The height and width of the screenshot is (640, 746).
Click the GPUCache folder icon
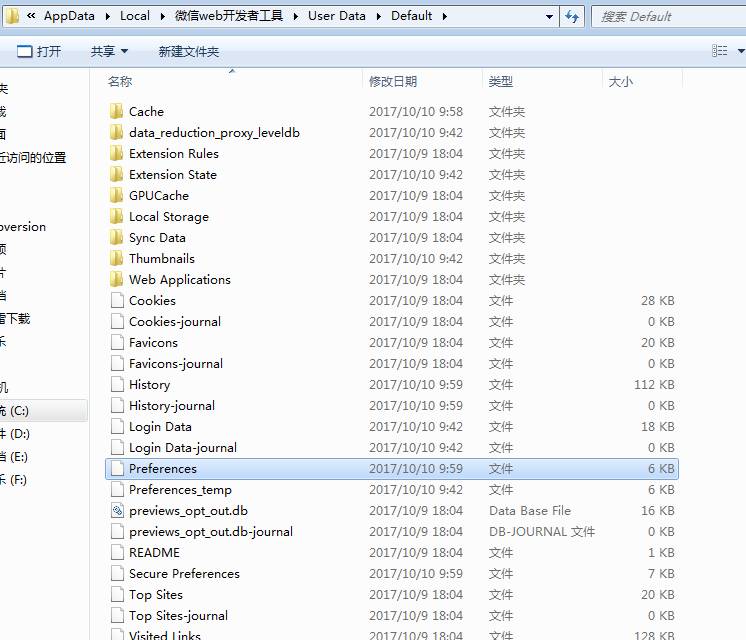coord(116,195)
